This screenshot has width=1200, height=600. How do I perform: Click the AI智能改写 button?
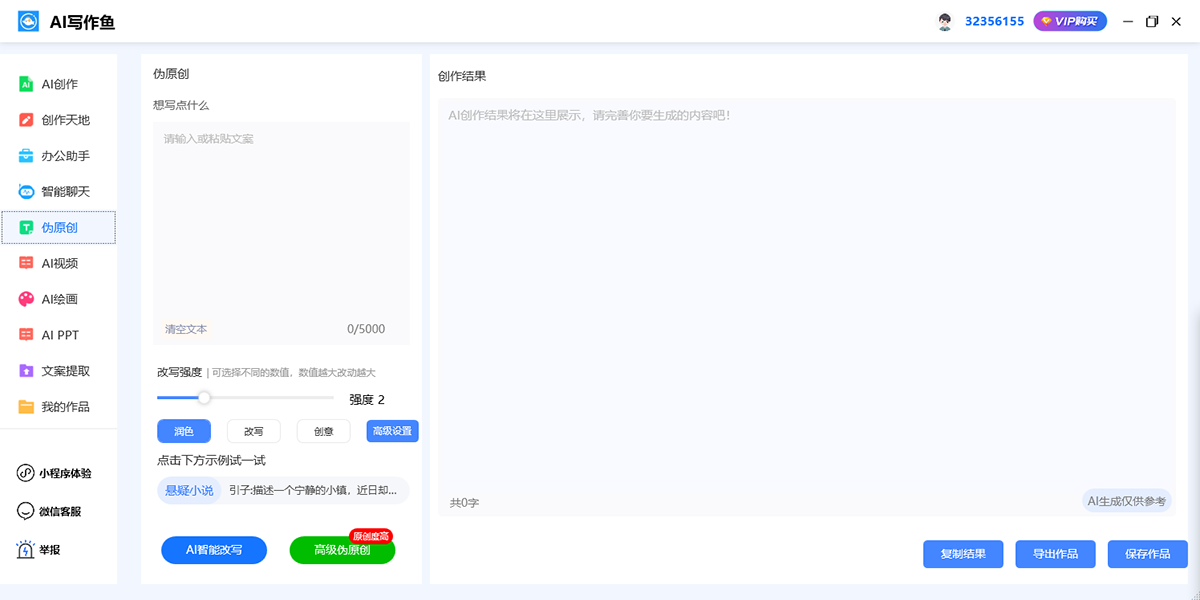pos(214,550)
